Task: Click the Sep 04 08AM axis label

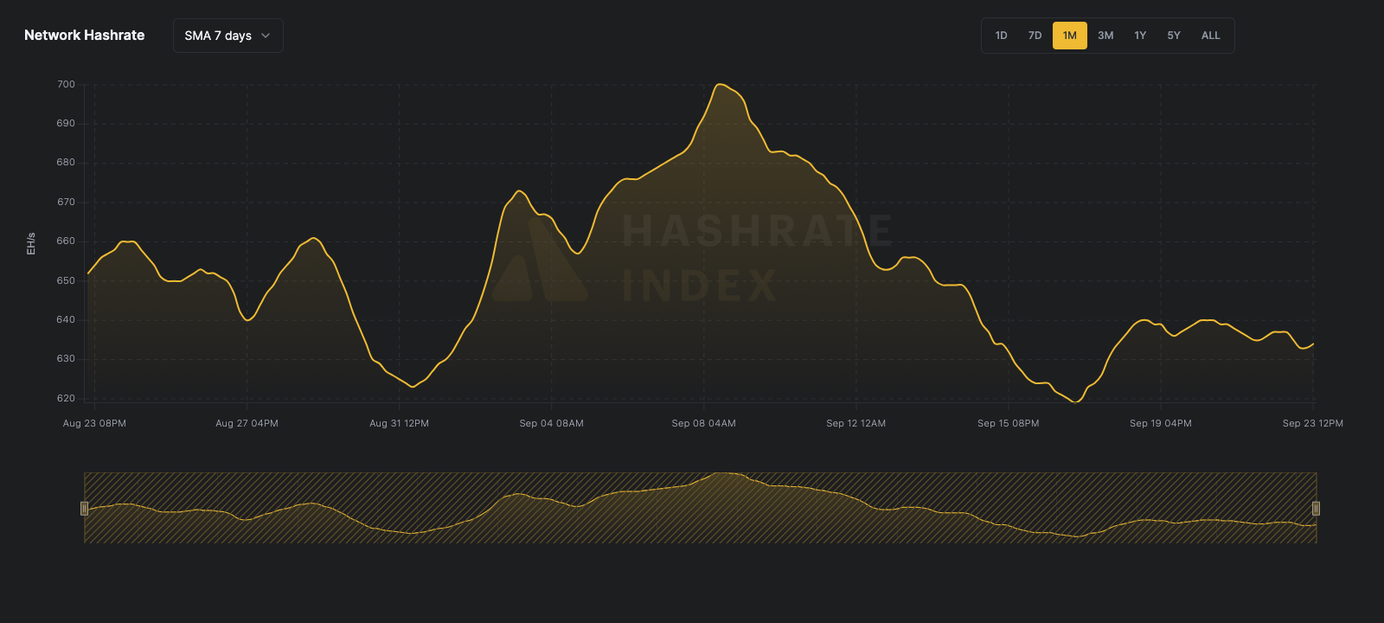Action: click(551, 423)
